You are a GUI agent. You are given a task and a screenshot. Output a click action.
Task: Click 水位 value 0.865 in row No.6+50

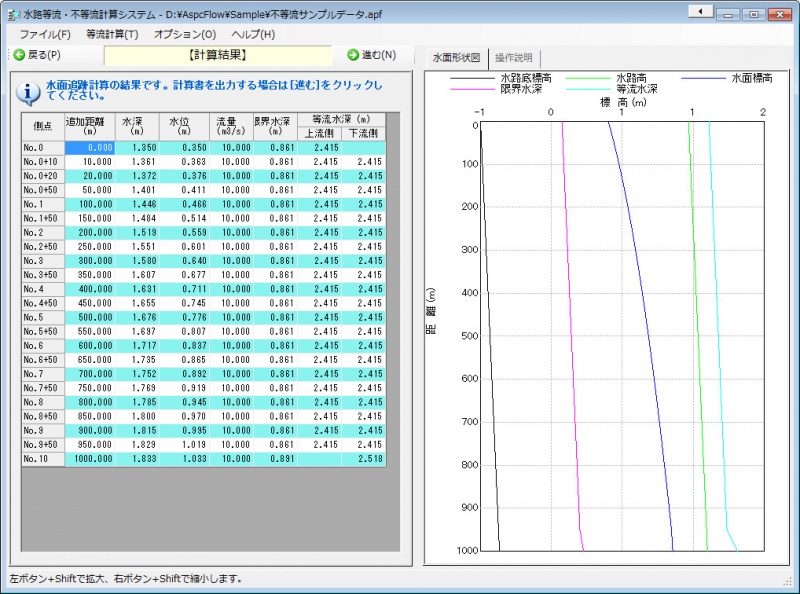(x=184, y=360)
